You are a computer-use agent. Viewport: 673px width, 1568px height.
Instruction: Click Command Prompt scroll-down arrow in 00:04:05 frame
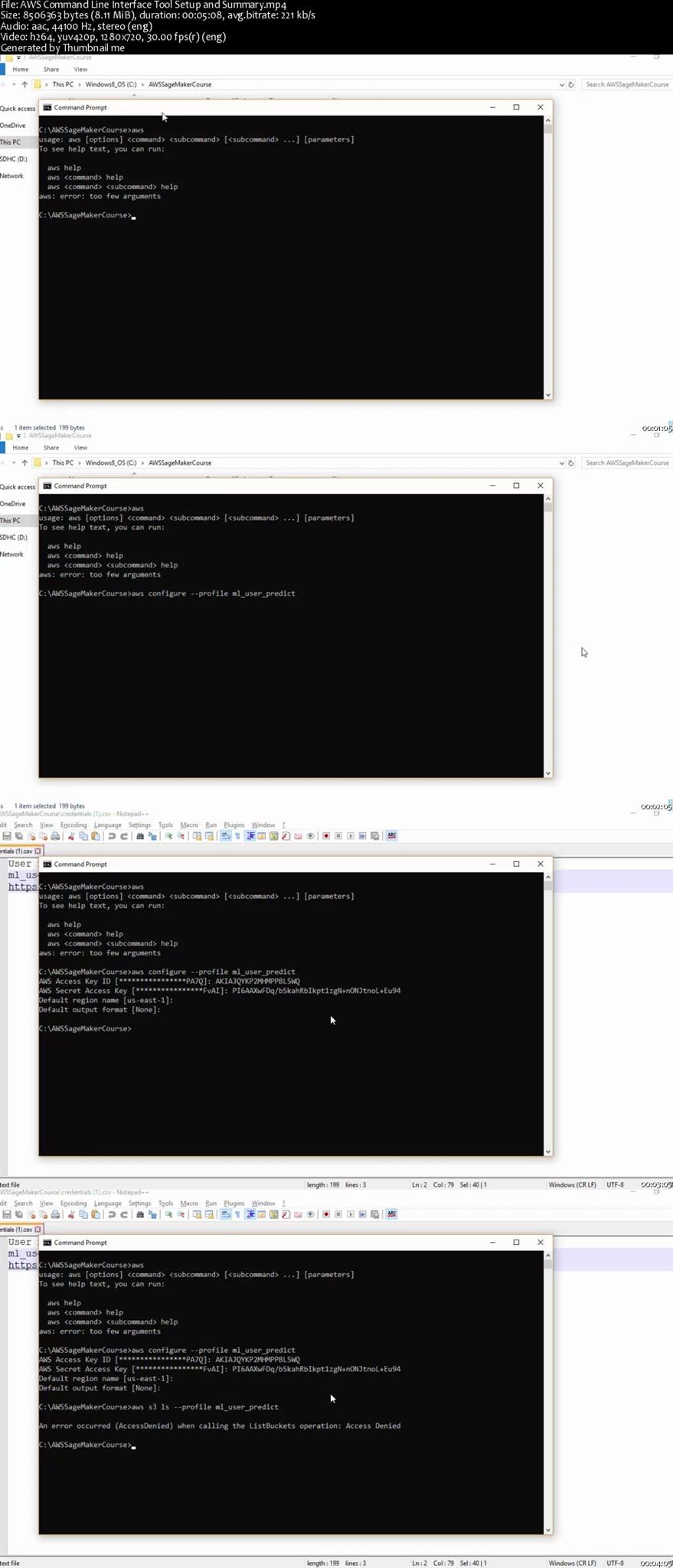tap(547, 1530)
